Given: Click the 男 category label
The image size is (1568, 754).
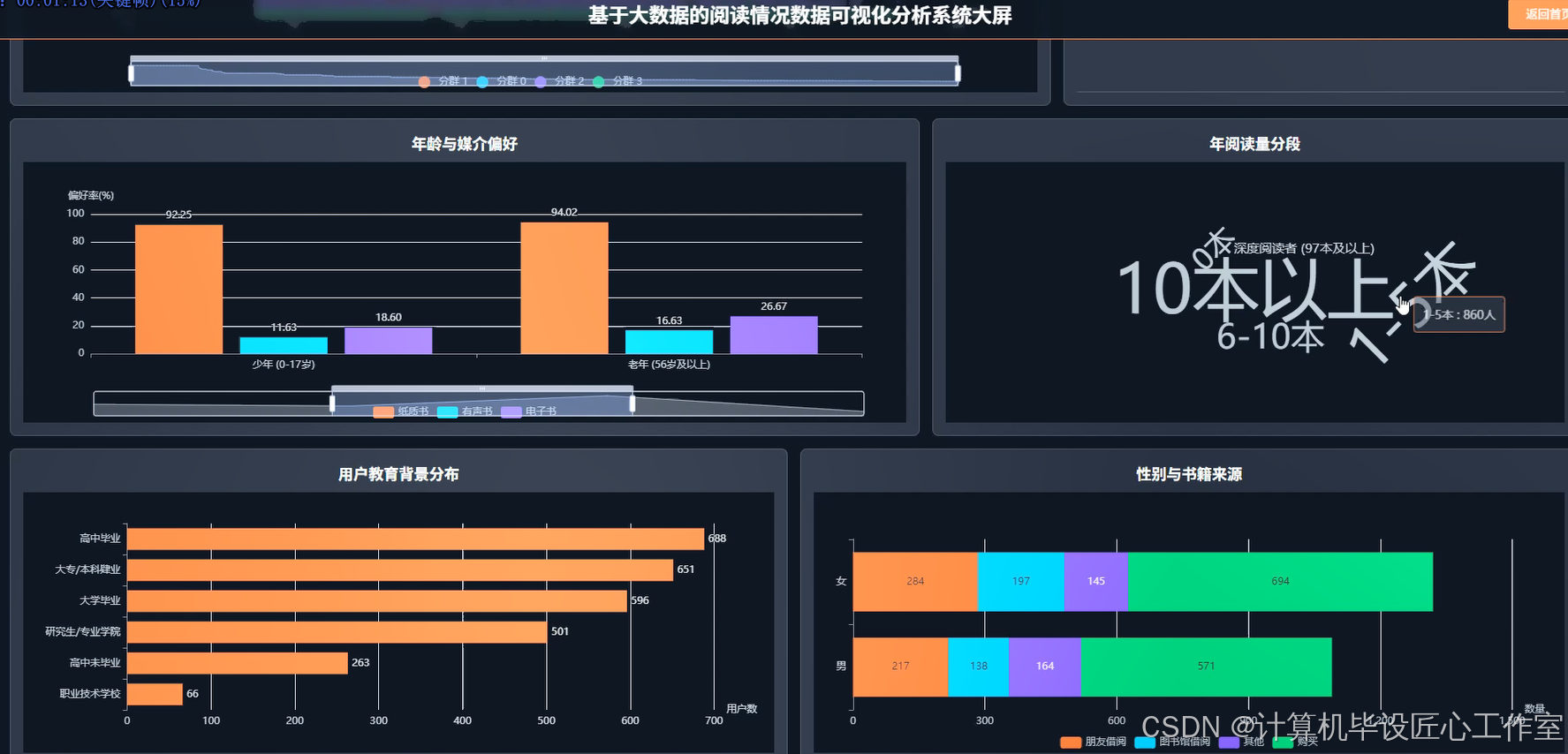Looking at the screenshot, I should click(841, 667).
